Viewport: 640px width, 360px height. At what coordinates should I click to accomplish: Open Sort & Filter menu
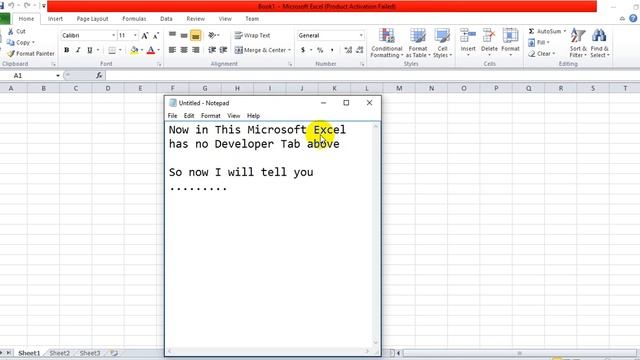[578, 43]
